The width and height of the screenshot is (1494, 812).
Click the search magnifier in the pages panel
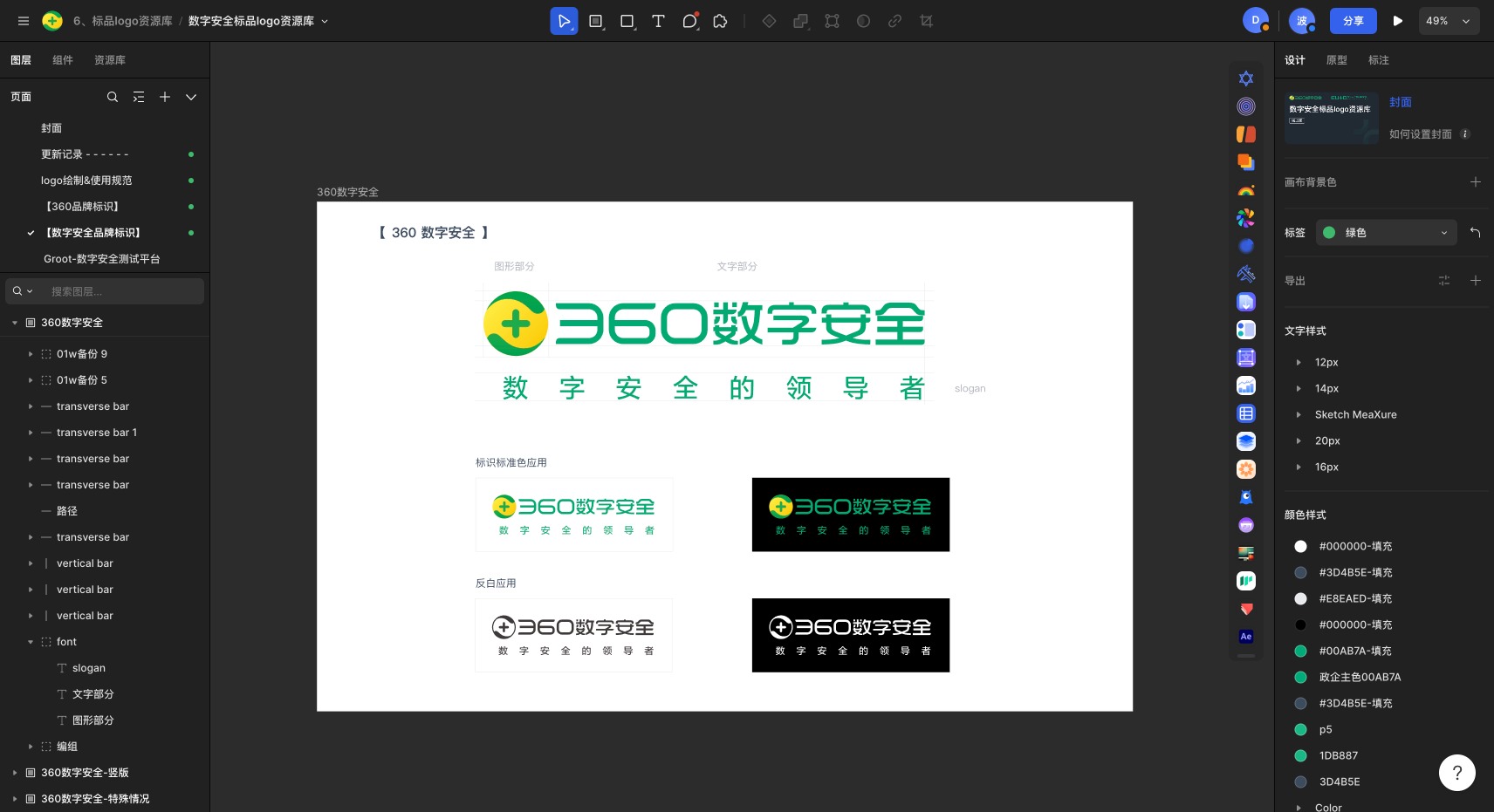113,97
